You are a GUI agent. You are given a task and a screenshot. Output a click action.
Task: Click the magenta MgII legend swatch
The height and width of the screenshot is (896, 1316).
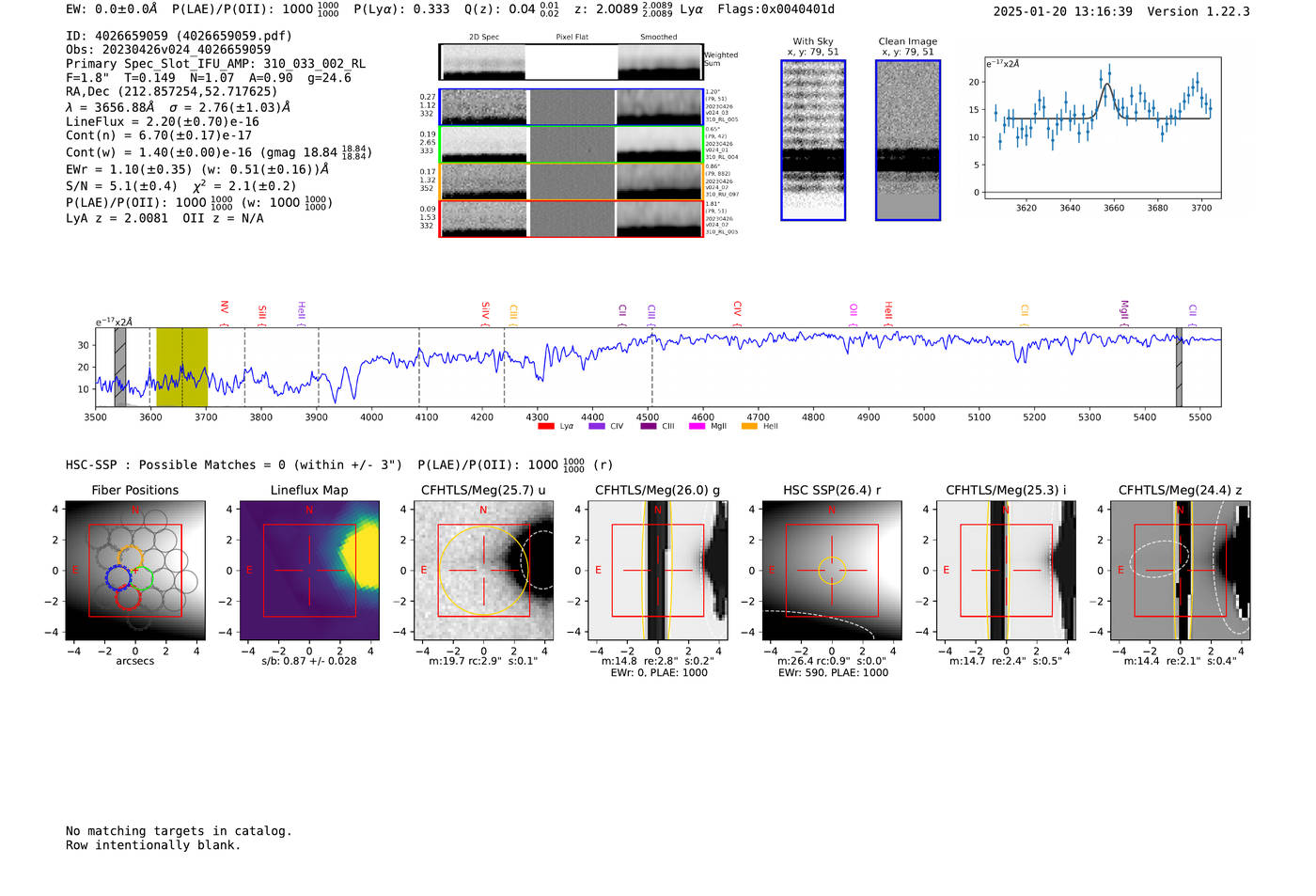[x=697, y=426]
